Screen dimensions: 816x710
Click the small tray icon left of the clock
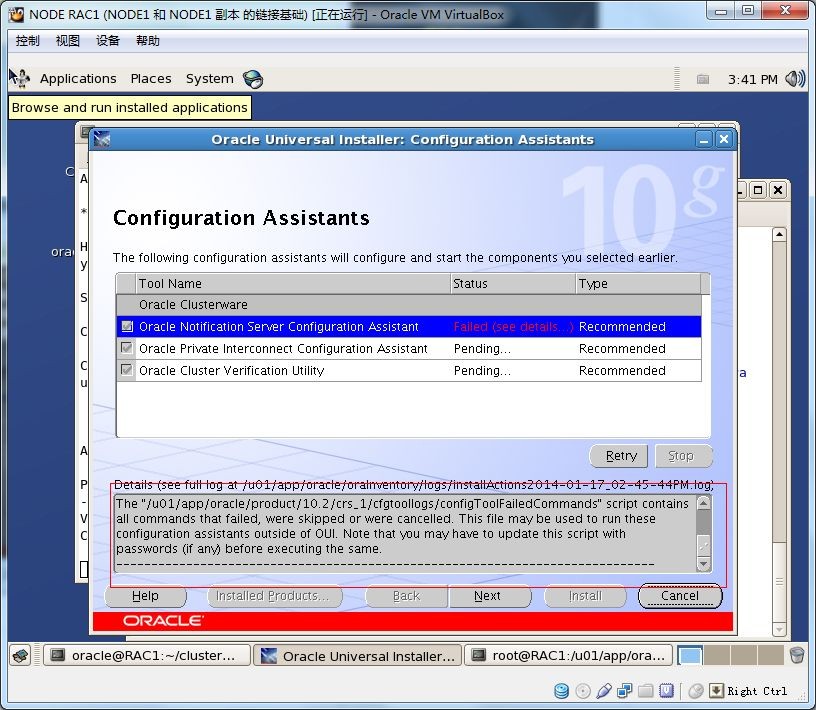[703, 79]
